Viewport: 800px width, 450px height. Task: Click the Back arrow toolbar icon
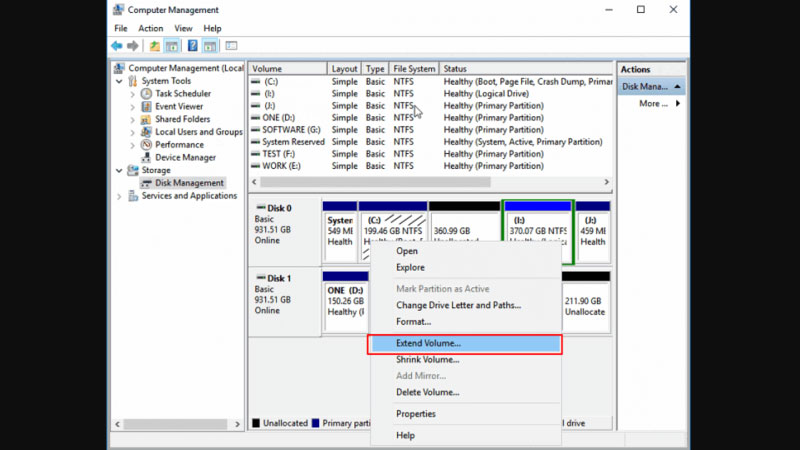(x=117, y=46)
